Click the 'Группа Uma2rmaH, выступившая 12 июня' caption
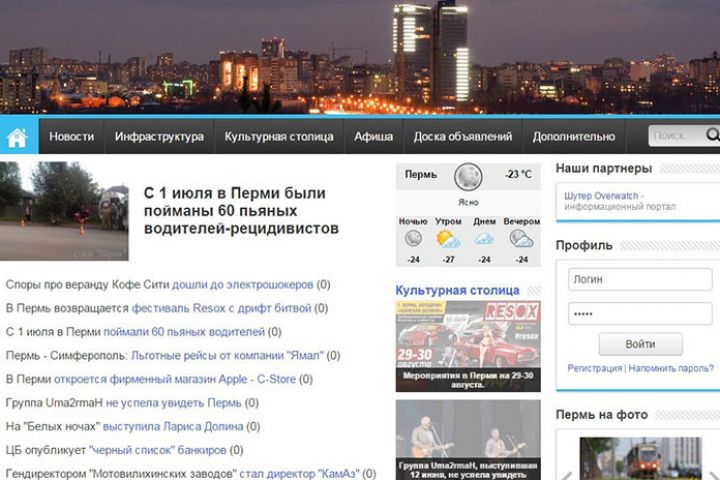Viewport: 720px width, 480px height. pyautogui.click(x=468, y=470)
